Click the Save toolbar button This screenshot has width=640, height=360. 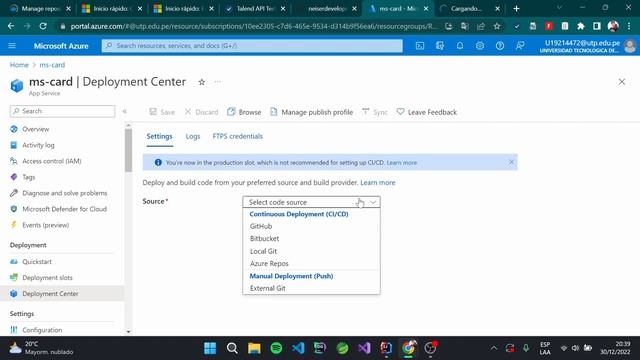(162, 112)
